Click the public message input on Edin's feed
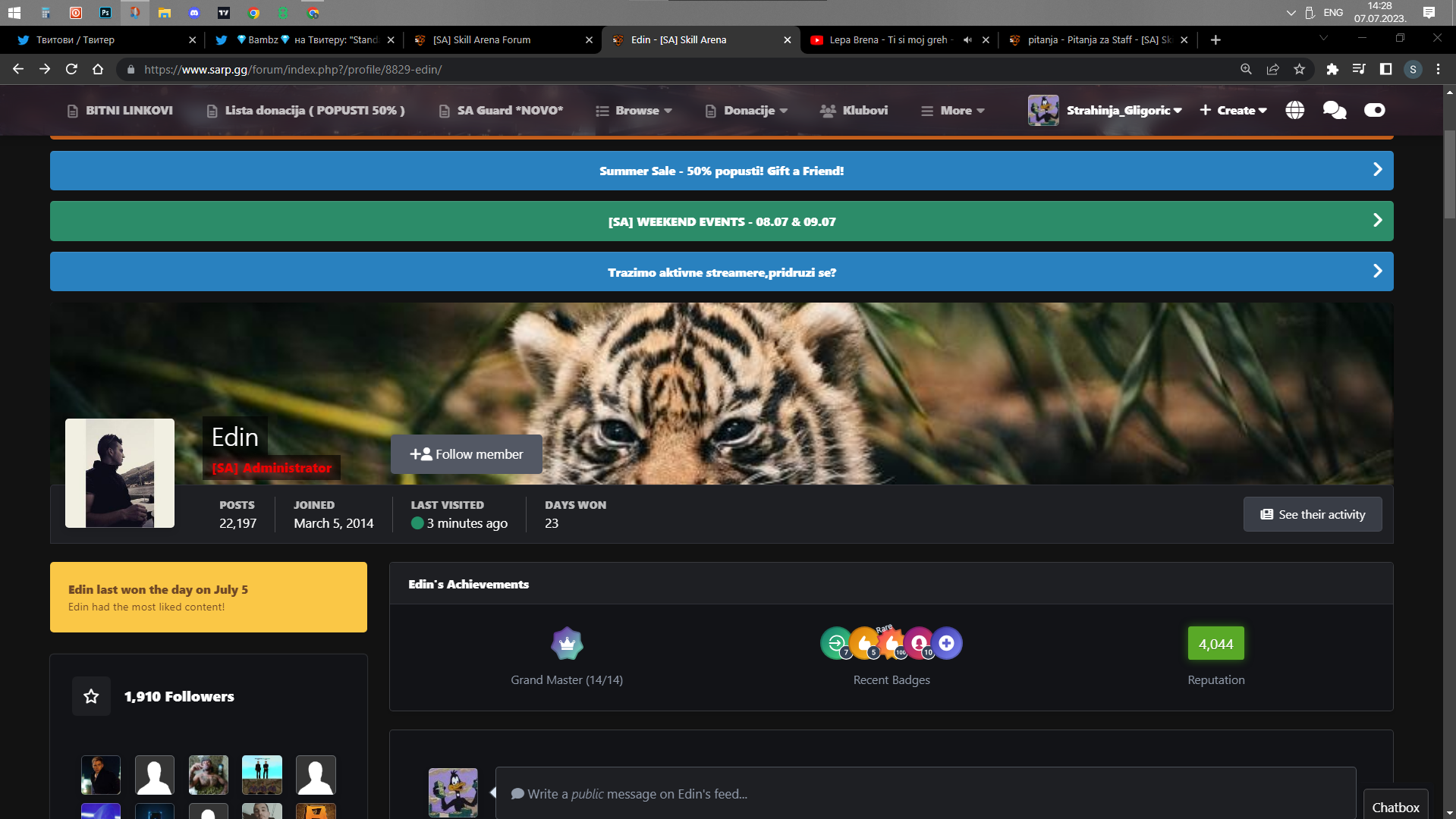The width and height of the screenshot is (1456, 819). click(x=926, y=793)
